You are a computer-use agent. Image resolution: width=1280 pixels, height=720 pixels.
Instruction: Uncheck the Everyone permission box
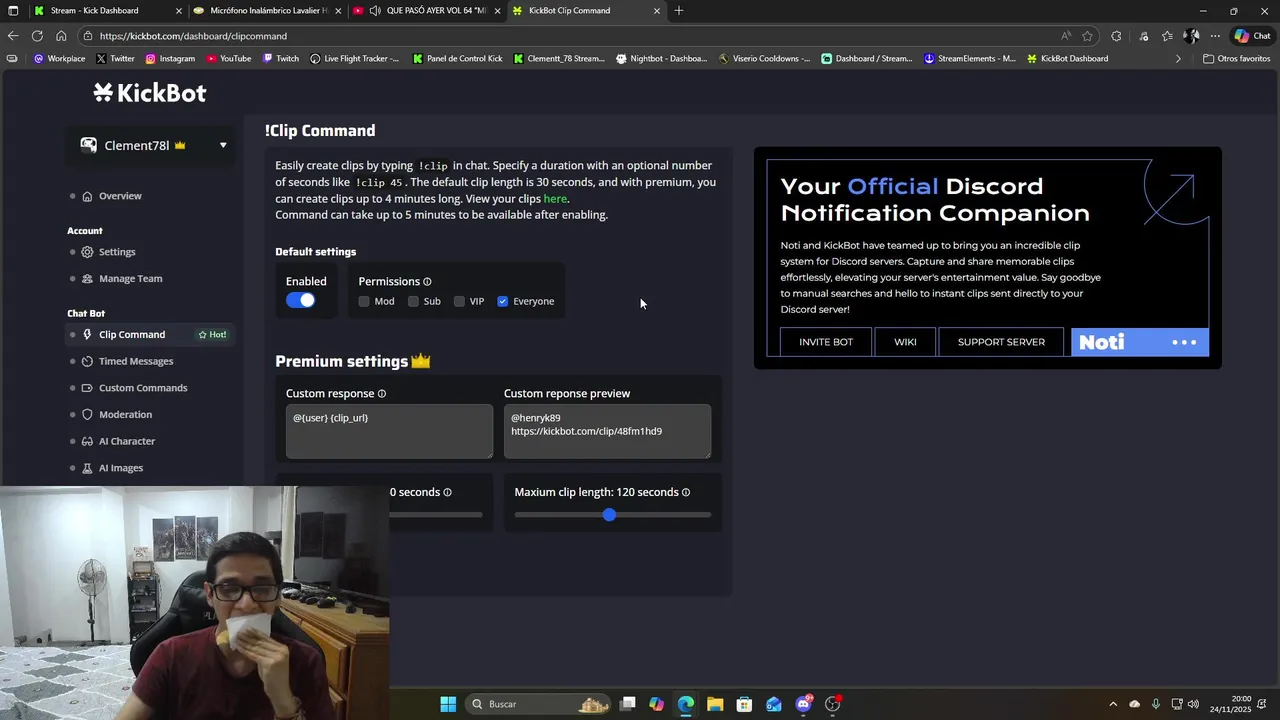(503, 301)
